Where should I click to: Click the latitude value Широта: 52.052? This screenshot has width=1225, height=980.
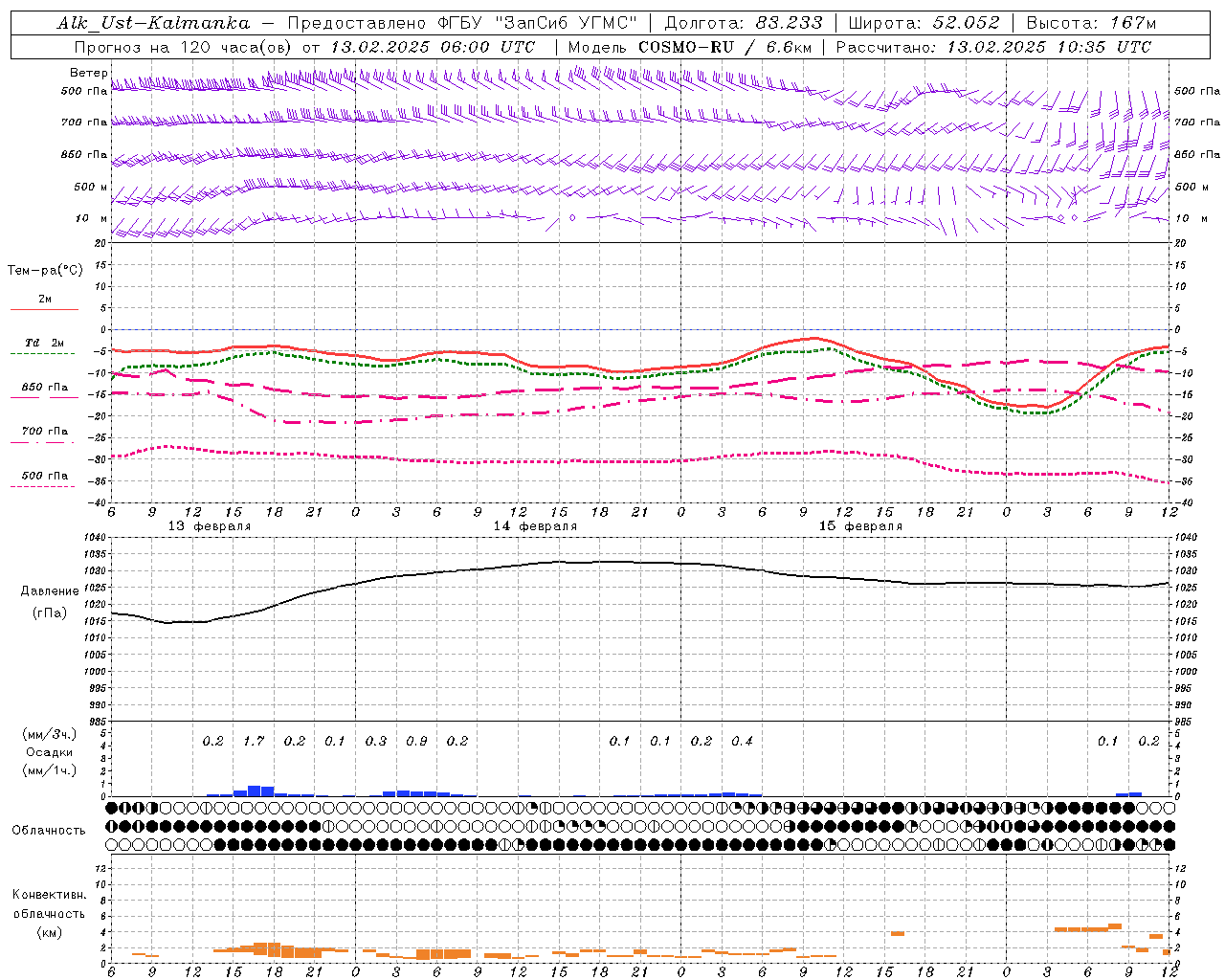[x=924, y=23]
